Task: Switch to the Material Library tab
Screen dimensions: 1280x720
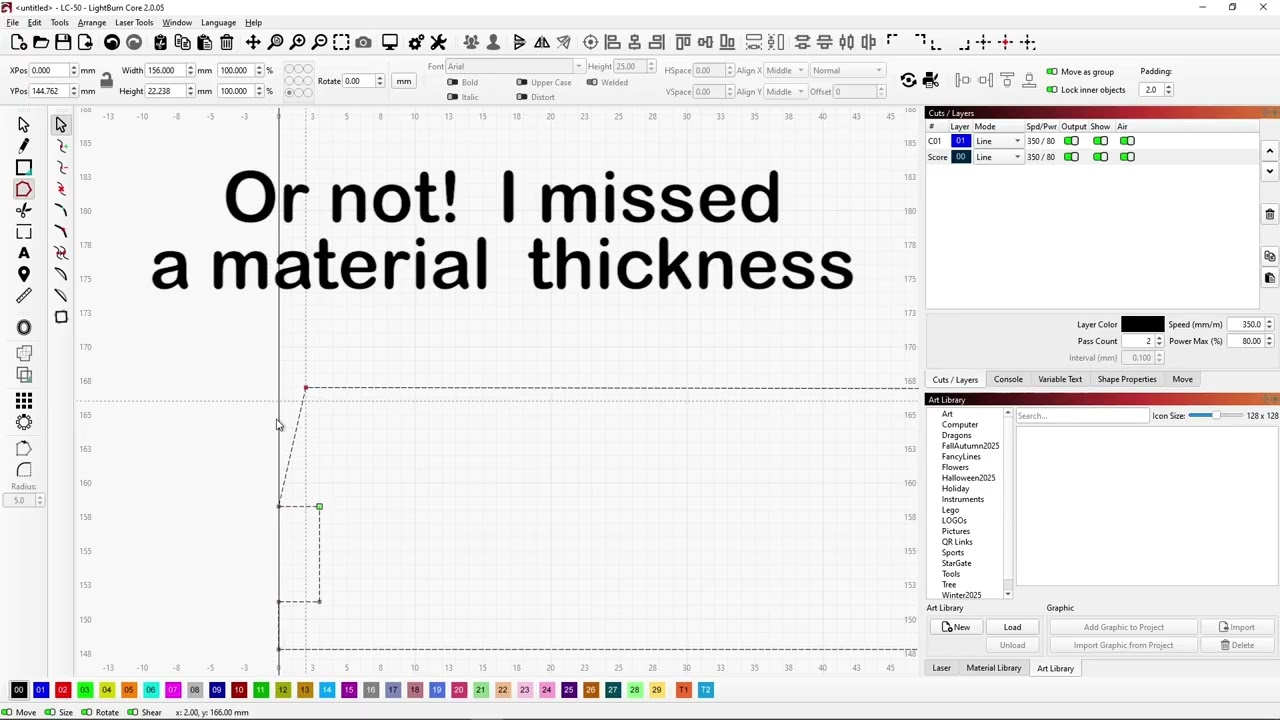Action: tap(993, 668)
